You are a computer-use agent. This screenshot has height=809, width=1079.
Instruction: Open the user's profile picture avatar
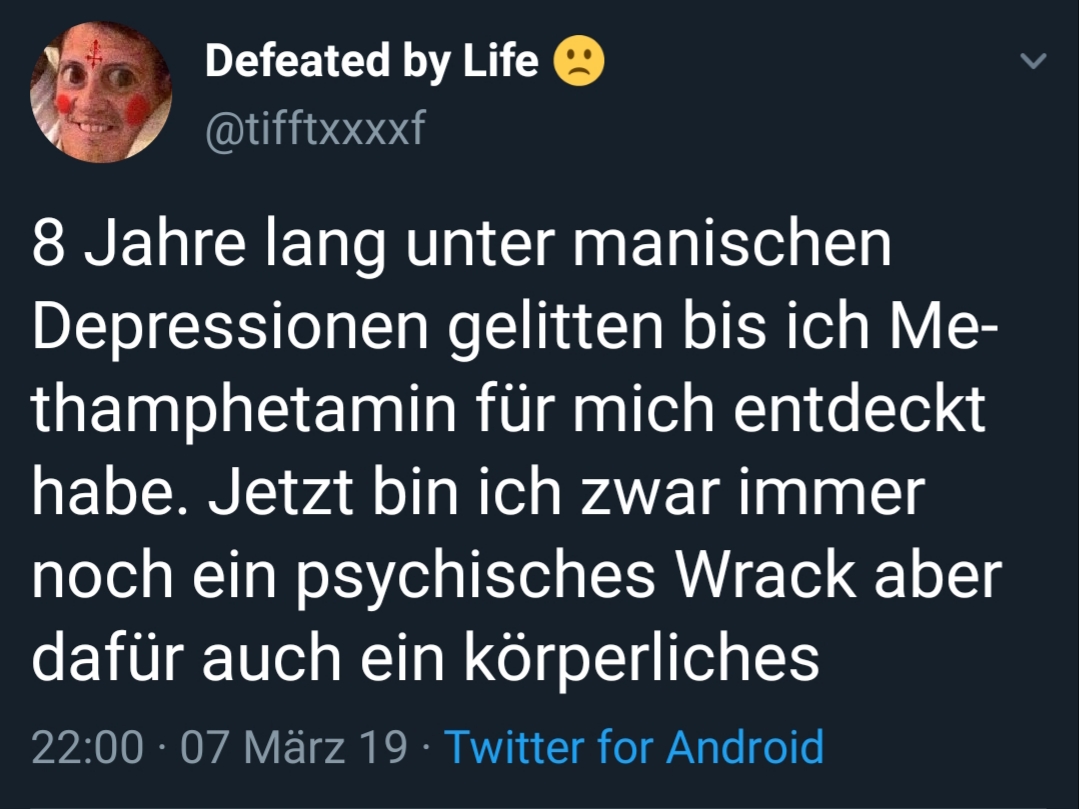pos(101,93)
